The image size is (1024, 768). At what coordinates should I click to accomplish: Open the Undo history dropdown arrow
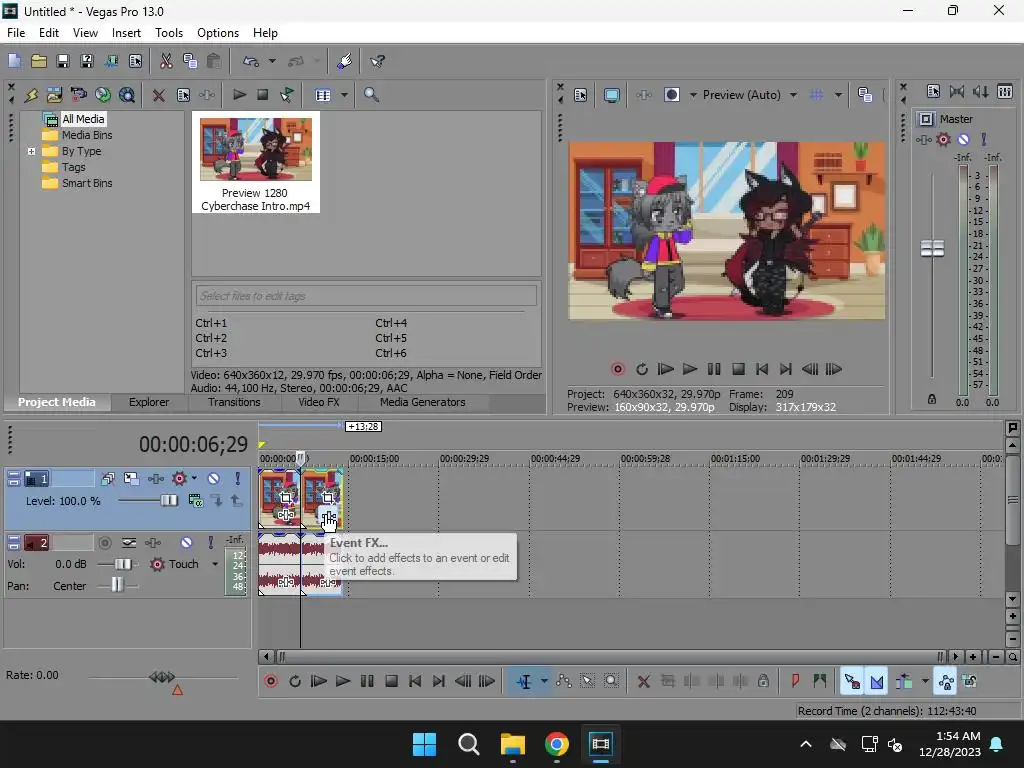[272, 61]
